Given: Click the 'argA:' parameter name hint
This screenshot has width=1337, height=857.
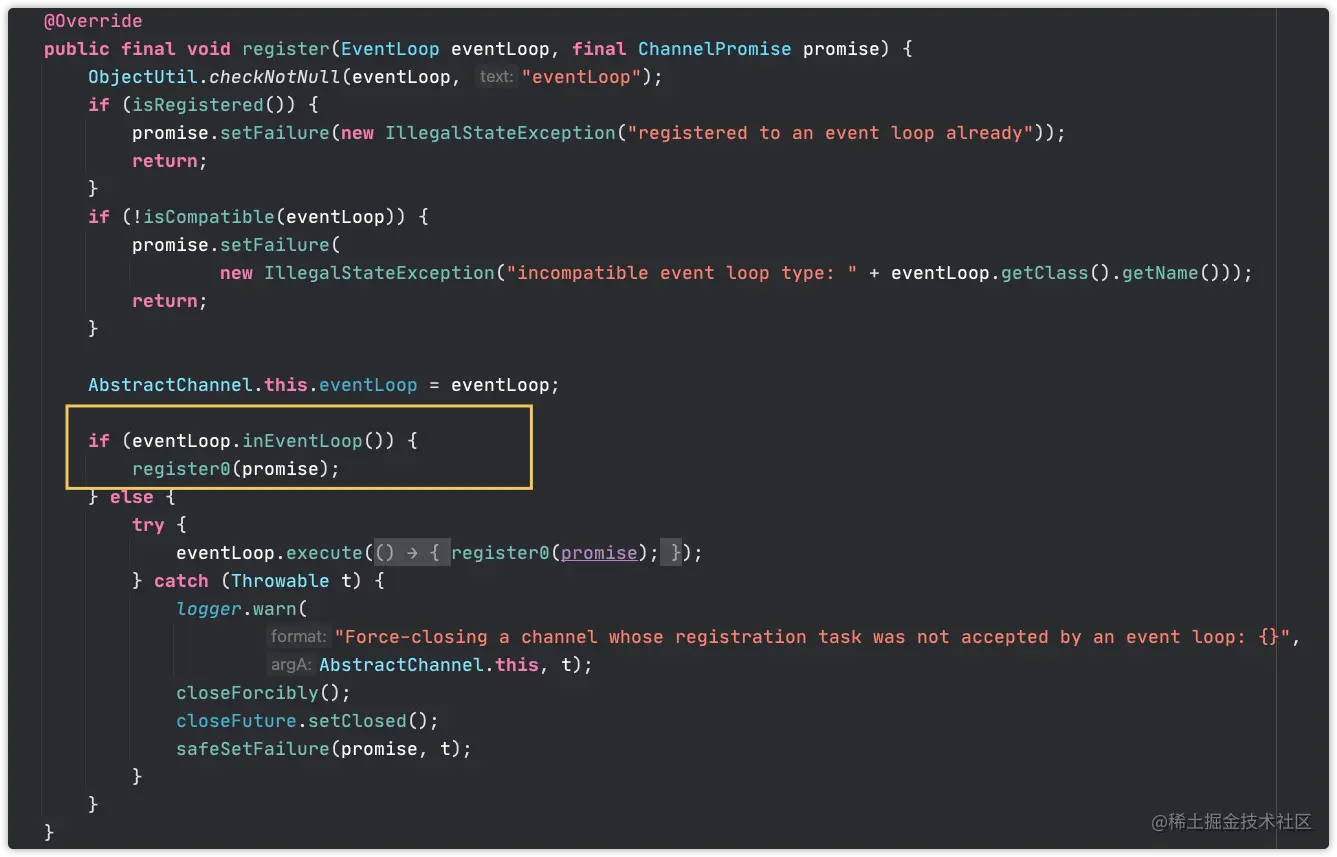Looking at the screenshot, I should (x=292, y=664).
